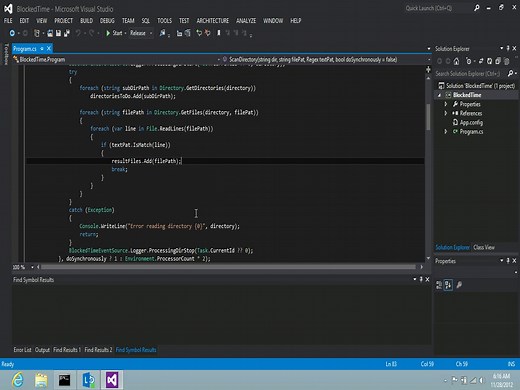Click the Navigate Backward toolbar icon
Screen dimensions: 520x390
12,33
